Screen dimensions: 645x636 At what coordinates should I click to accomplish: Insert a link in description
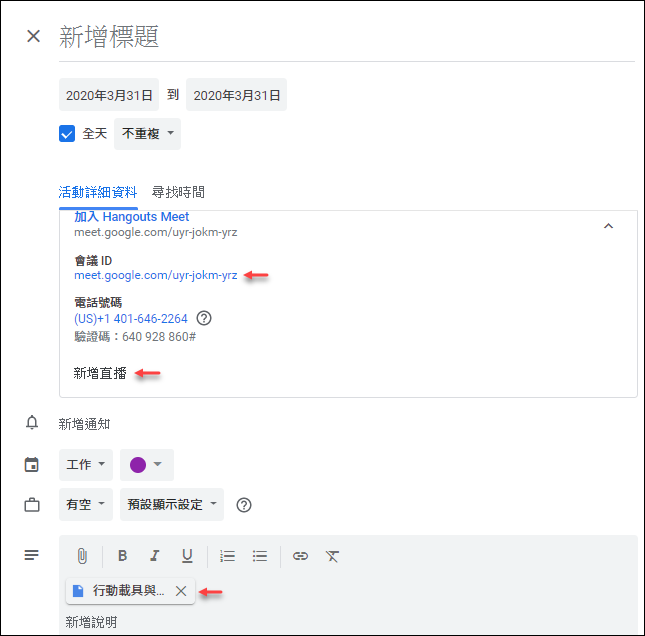(300, 556)
